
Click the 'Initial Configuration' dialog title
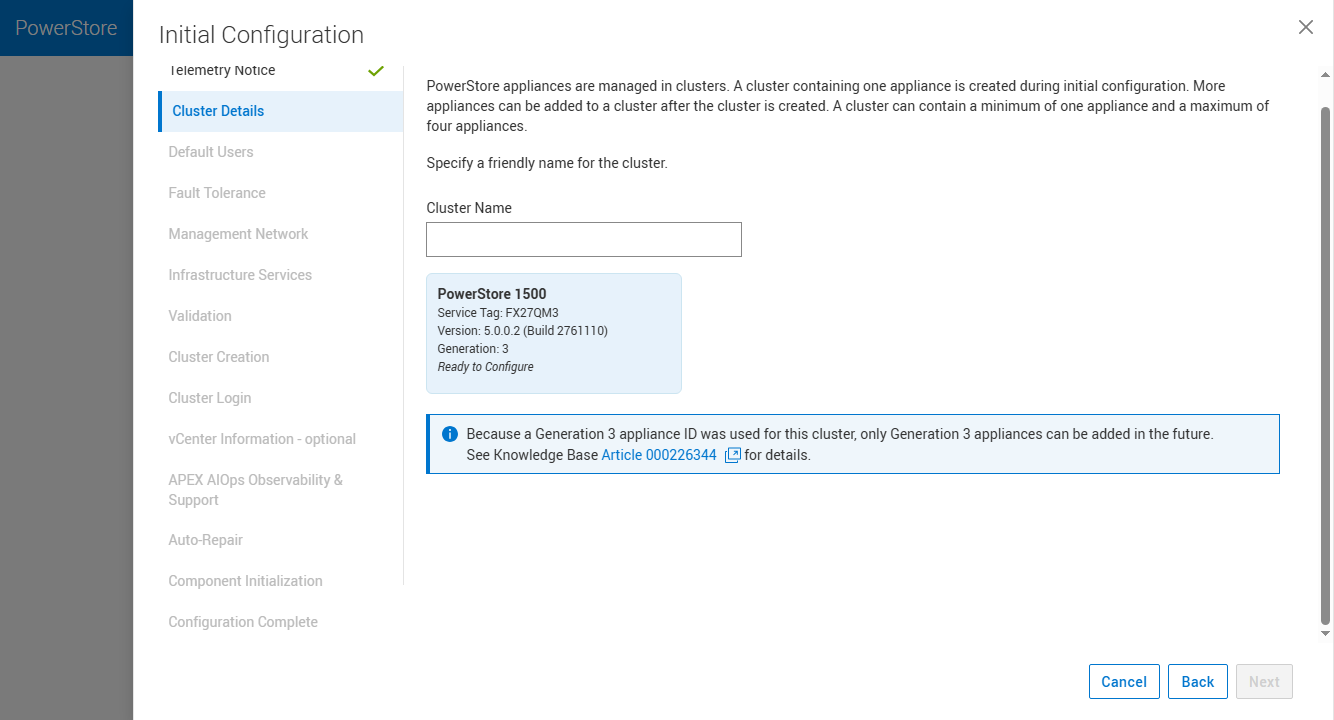[x=261, y=35]
